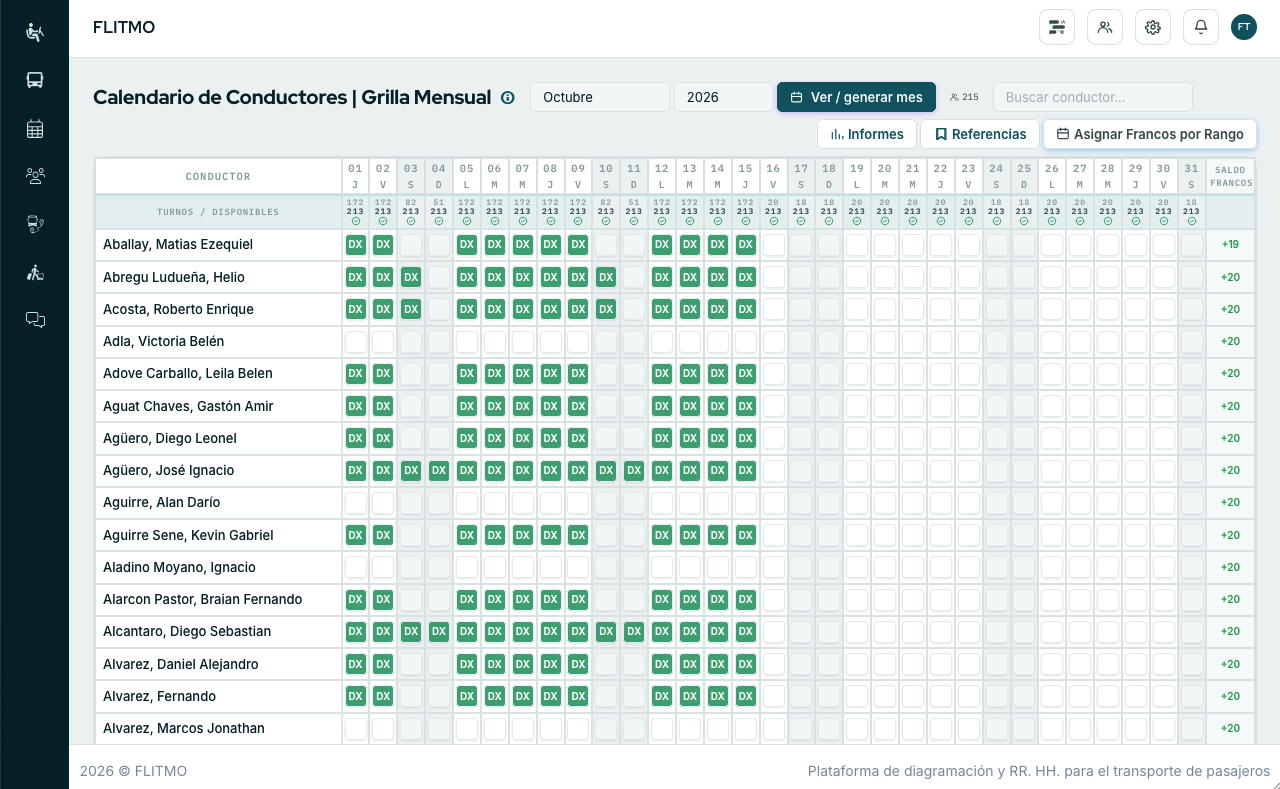The height and width of the screenshot is (789, 1280).
Task: Select driver Abregu Ludueña, Helio
Action: 174,277
